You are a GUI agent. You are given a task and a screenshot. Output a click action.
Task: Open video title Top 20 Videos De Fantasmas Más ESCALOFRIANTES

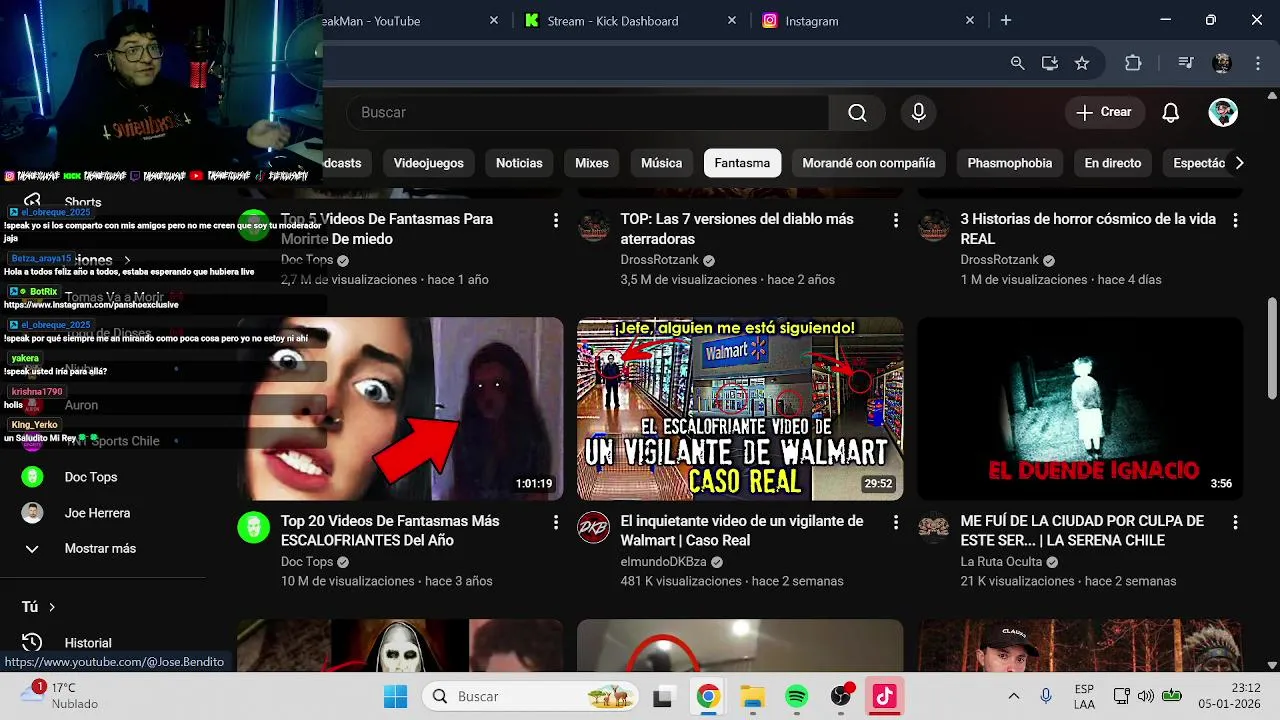390,531
